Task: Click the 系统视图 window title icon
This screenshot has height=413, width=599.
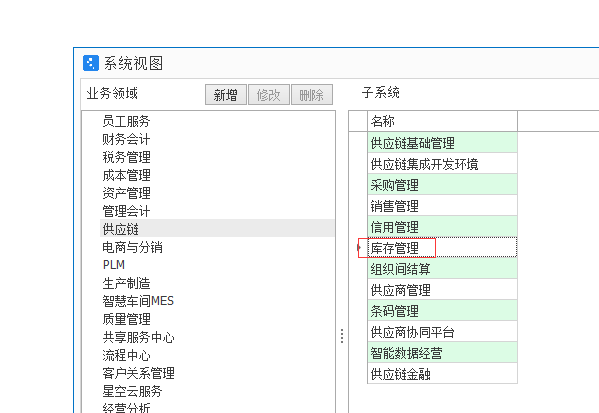Action: 91,63
